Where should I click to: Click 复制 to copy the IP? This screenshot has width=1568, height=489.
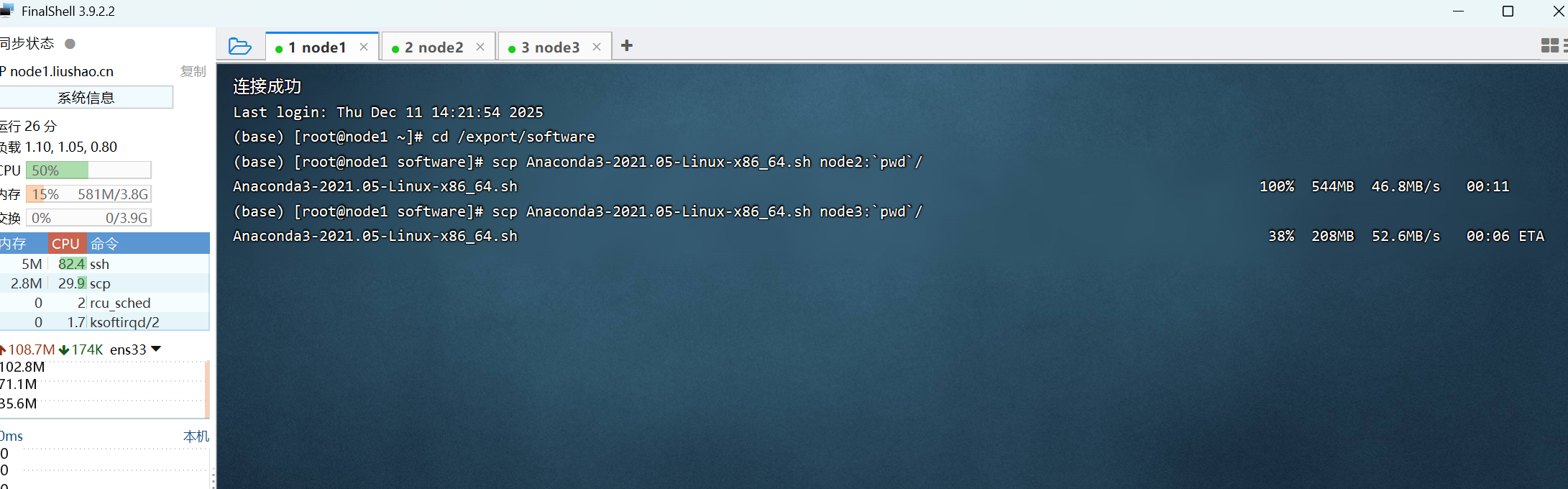[x=193, y=71]
